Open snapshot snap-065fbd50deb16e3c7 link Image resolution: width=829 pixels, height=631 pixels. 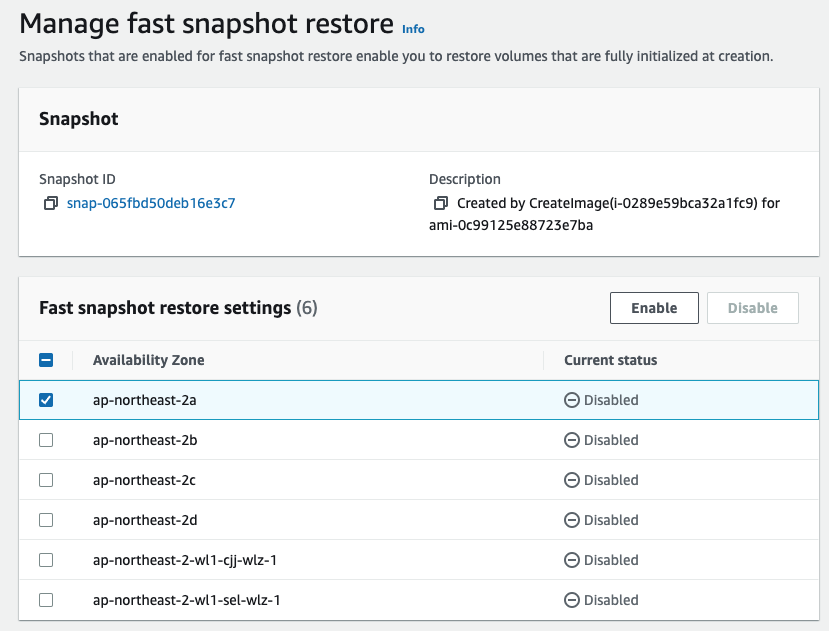coord(151,203)
